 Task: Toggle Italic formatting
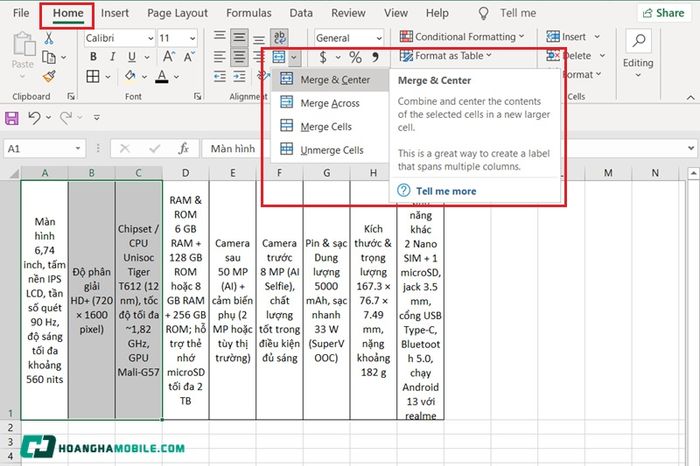(x=112, y=57)
